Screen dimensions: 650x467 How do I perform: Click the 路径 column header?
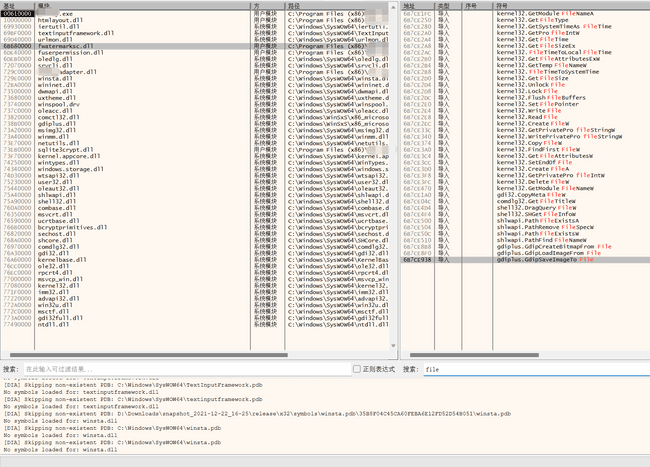pyautogui.click(x=337, y=6)
